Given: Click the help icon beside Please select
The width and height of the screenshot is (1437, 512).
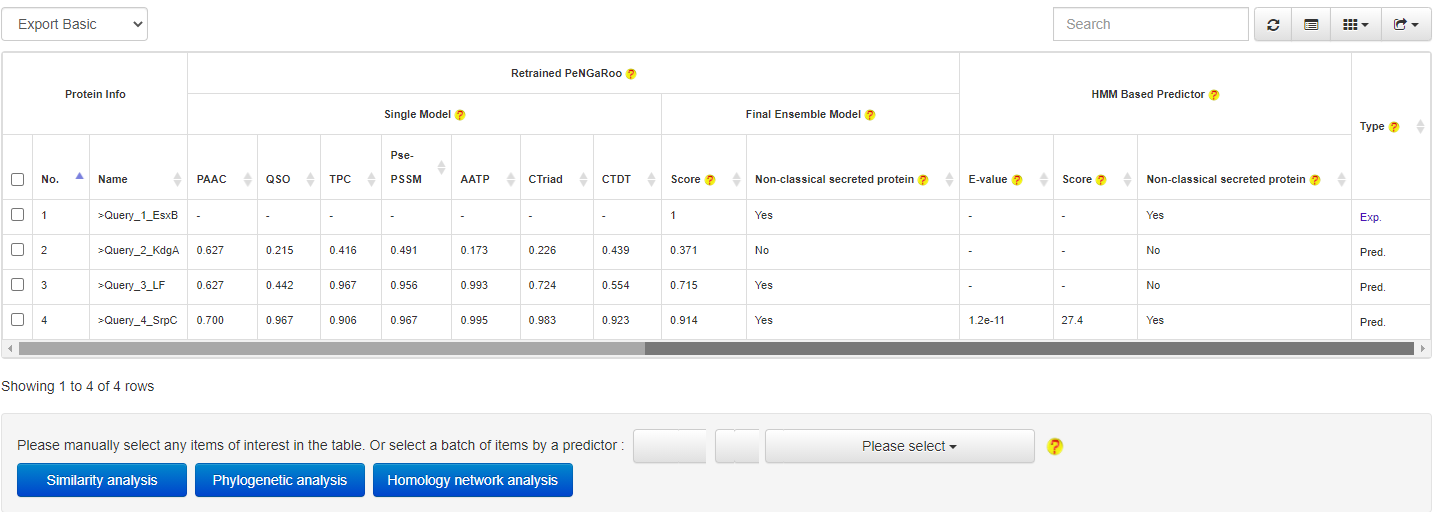Looking at the screenshot, I should [1055, 446].
